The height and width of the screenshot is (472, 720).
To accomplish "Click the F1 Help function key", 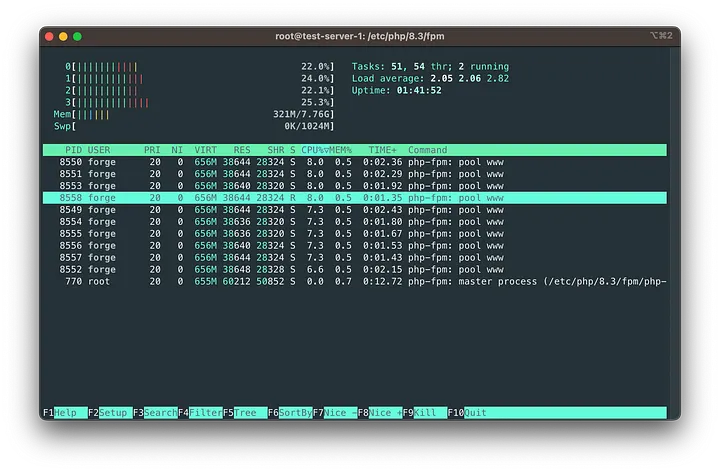I will pos(65,412).
